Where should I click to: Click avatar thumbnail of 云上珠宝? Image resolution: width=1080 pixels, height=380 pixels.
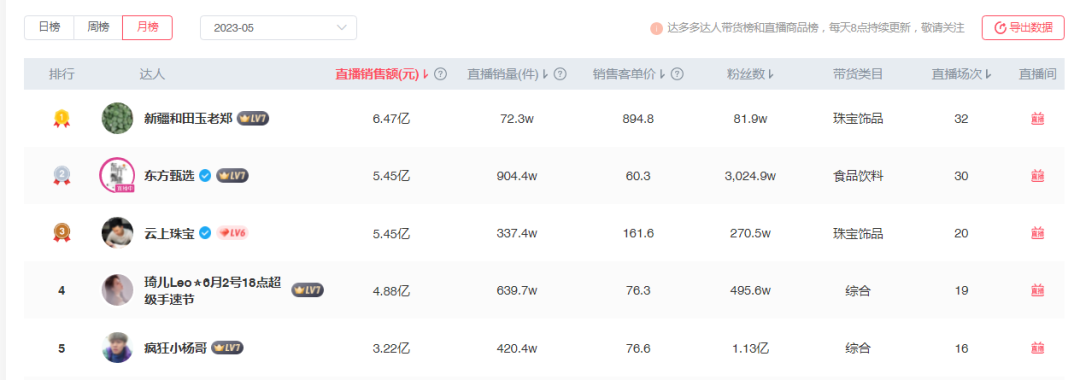[117, 233]
